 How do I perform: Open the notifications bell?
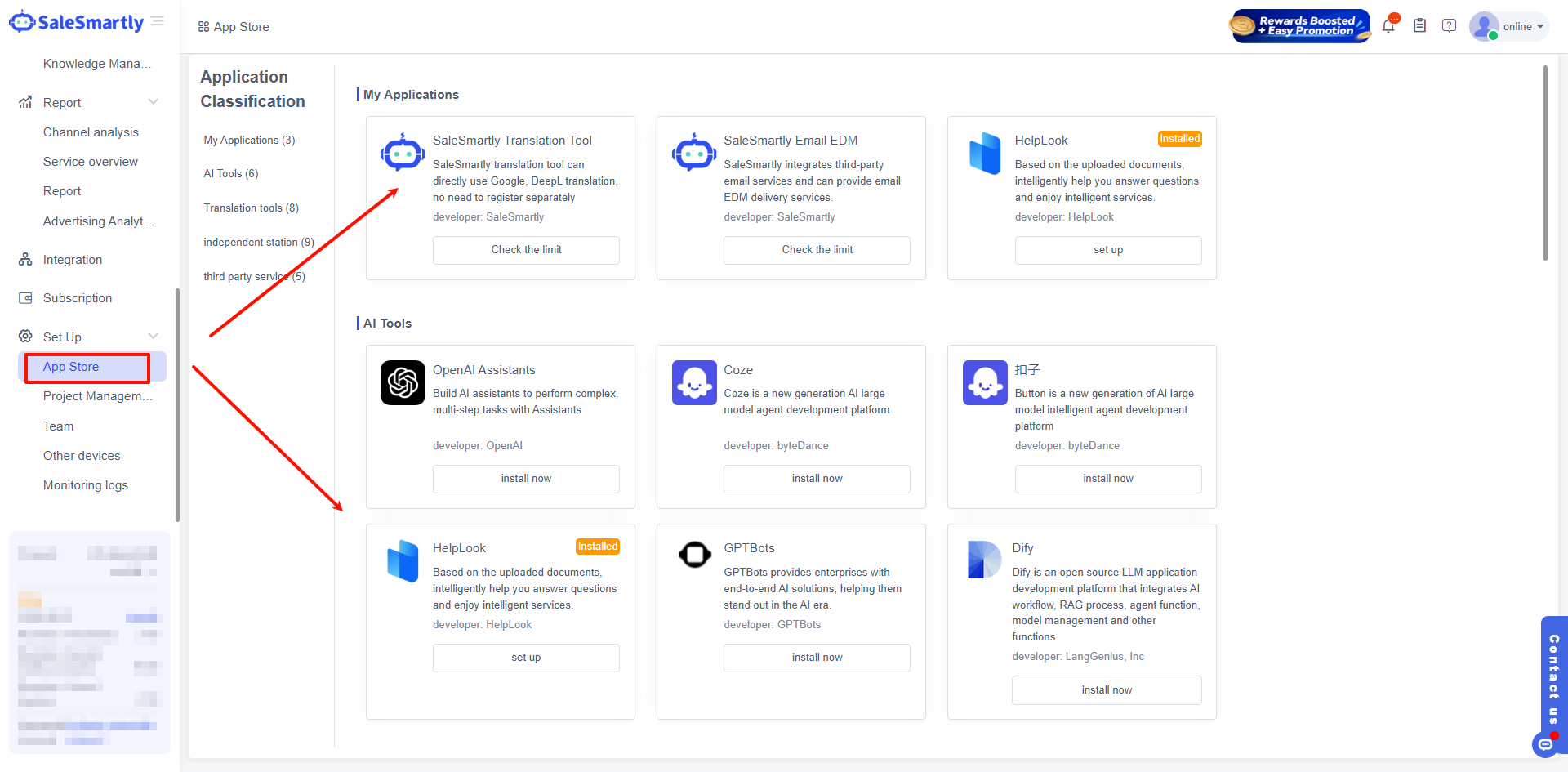pyautogui.click(x=1388, y=25)
